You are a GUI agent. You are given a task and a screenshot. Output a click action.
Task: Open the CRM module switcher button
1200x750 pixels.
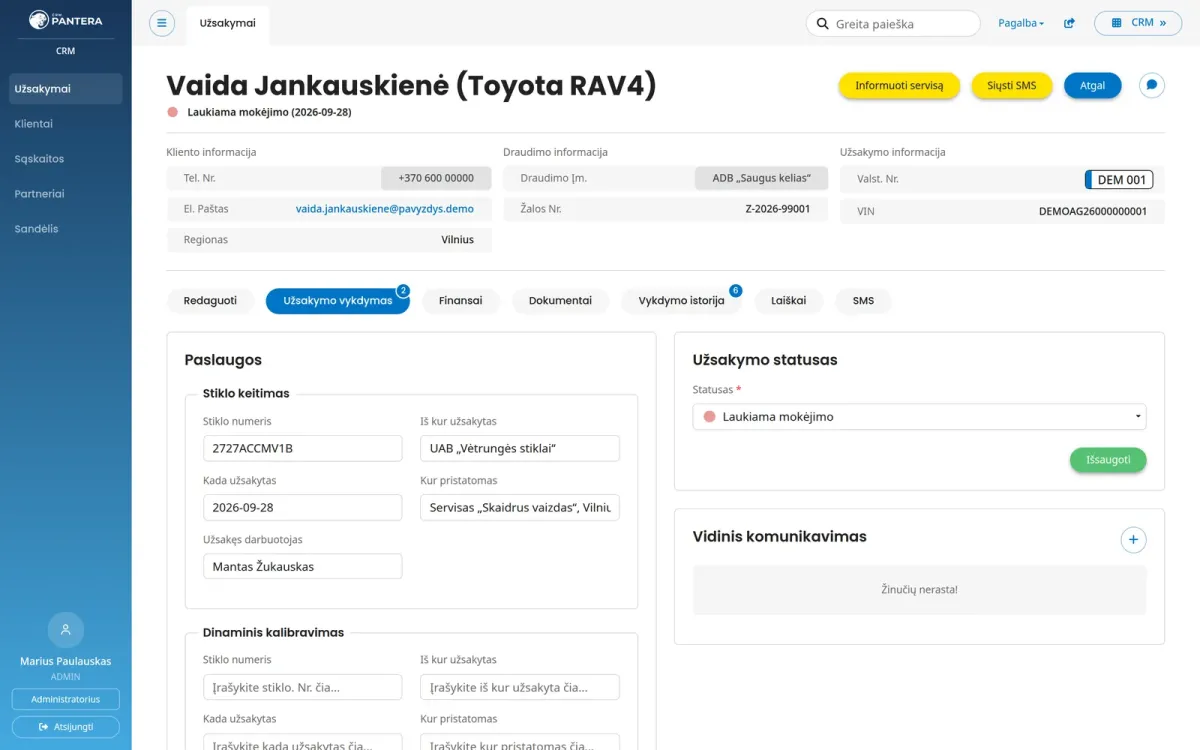tap(1138, 23)
